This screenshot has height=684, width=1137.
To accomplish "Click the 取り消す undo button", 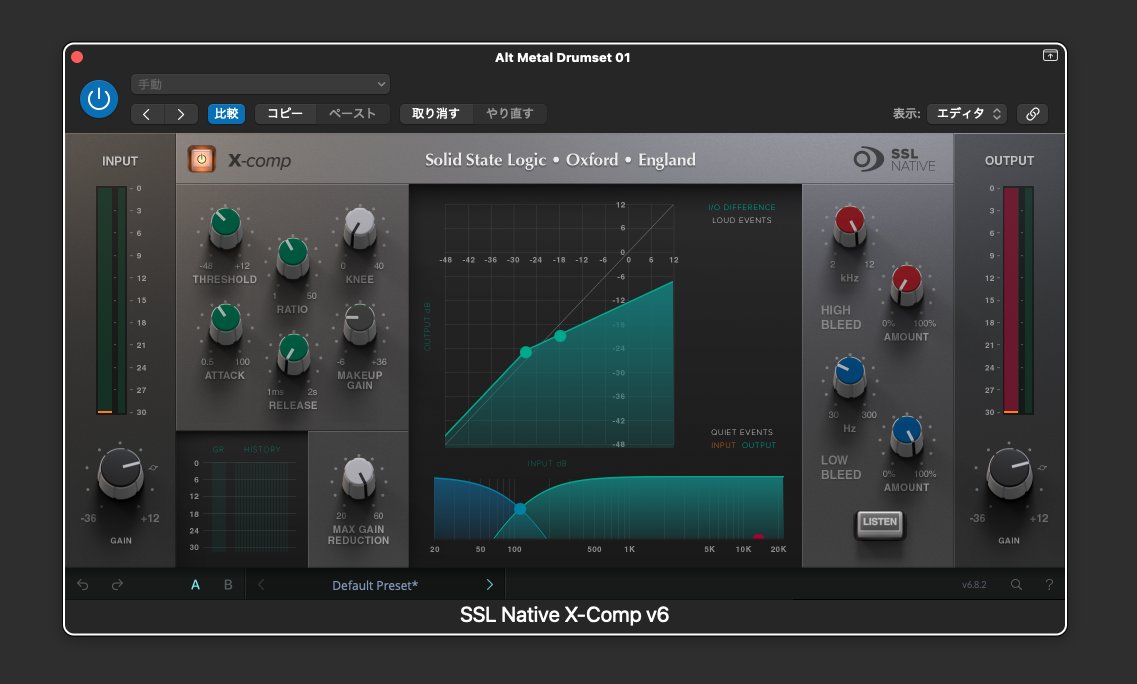I will tap(436, 114).
